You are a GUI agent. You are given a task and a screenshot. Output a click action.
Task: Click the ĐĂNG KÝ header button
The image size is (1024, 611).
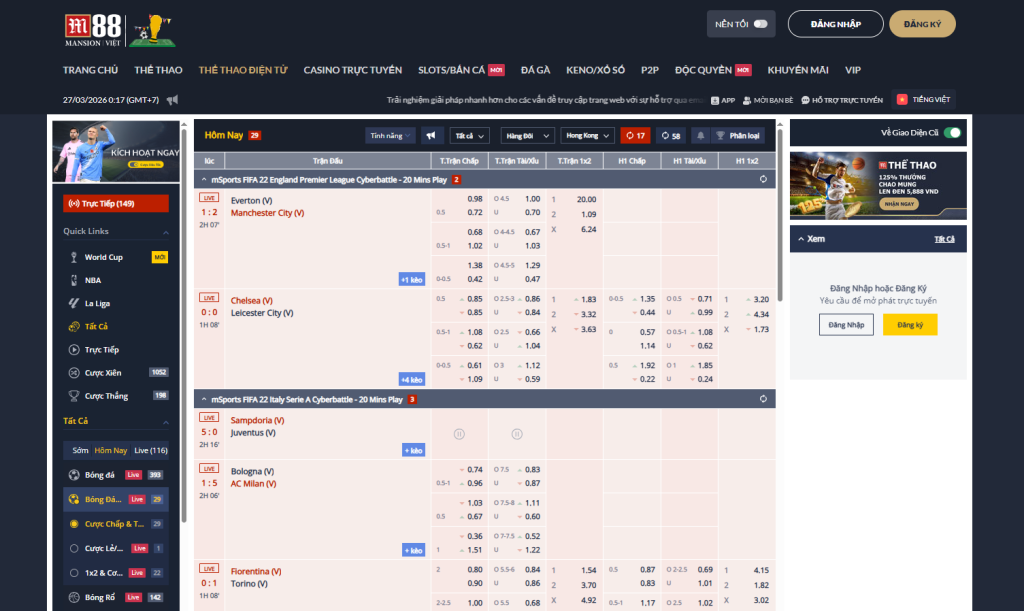point(922,24)
